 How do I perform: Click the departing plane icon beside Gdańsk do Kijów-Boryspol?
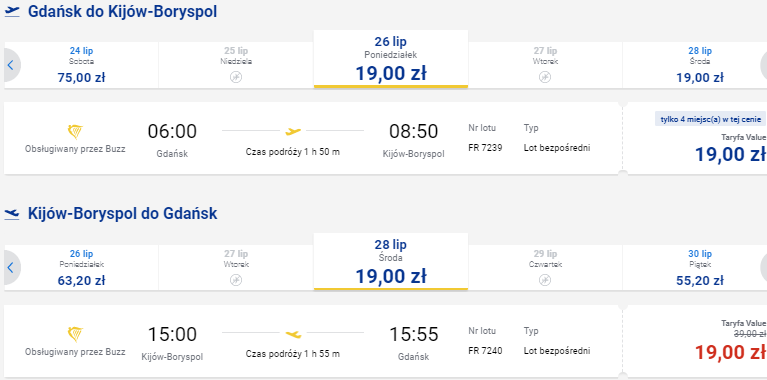[x=12, y=12]
